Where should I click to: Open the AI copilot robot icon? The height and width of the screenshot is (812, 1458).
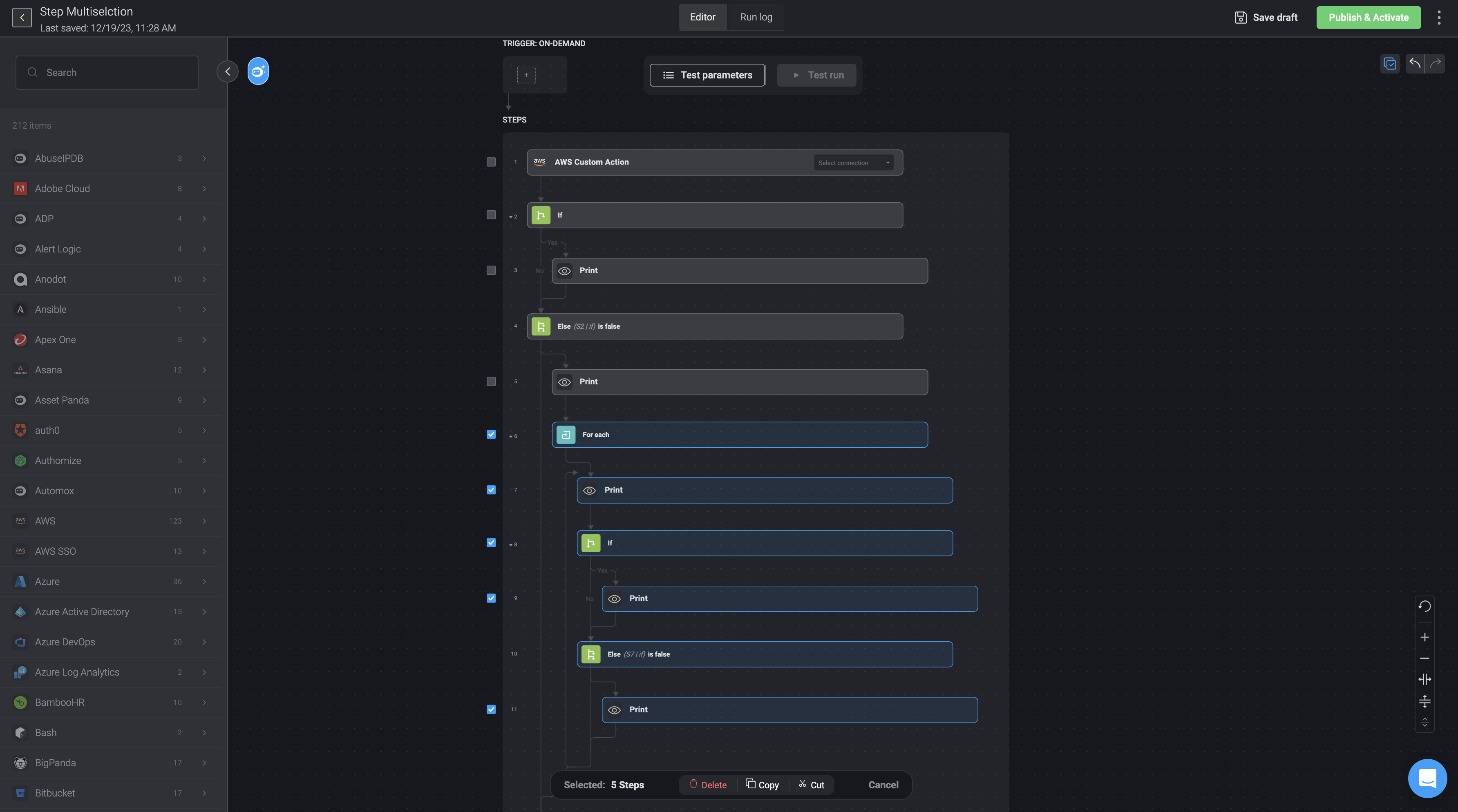tap(258, 71)
